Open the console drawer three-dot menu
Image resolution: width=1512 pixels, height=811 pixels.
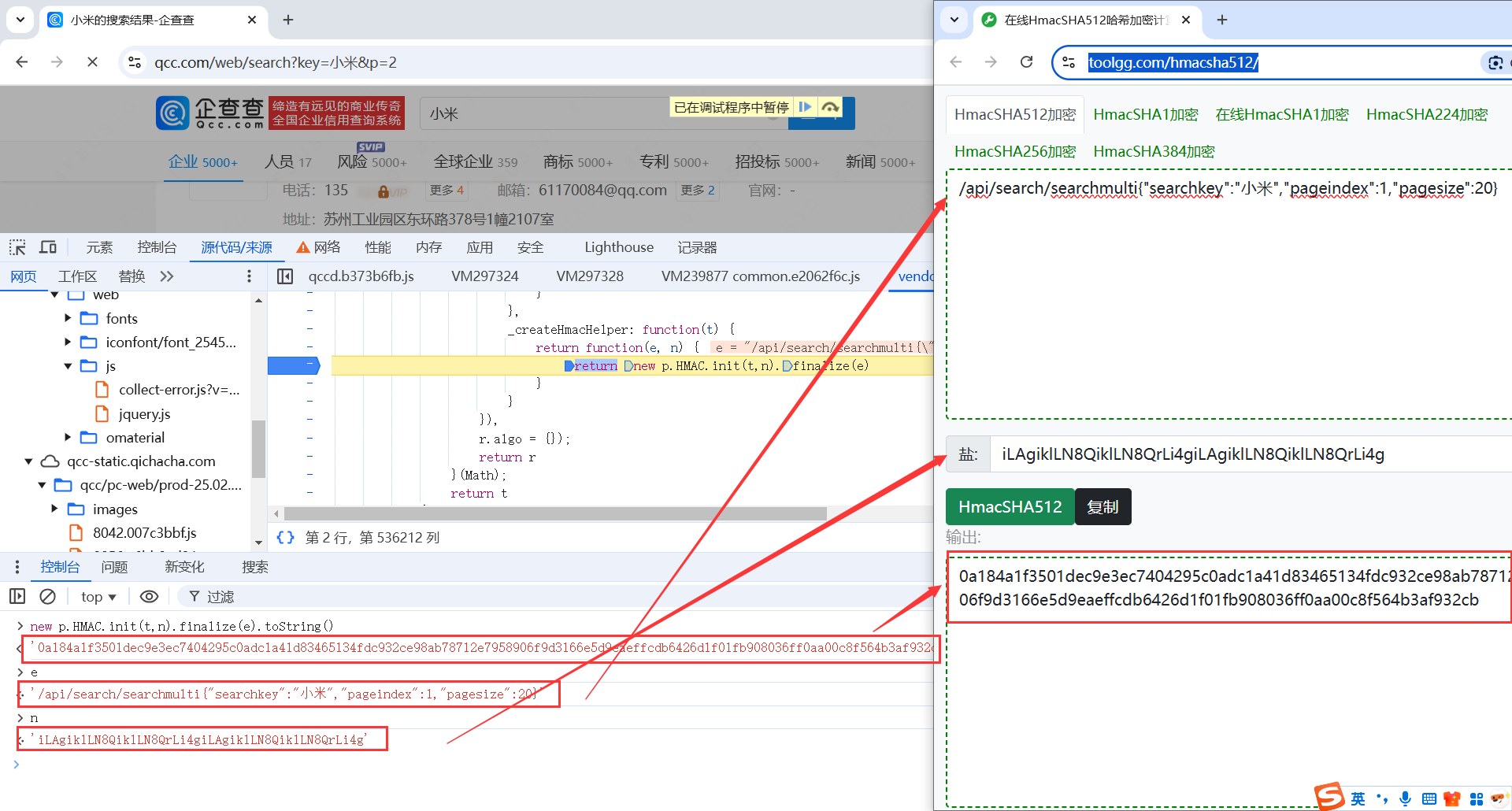click(x=17, y=567)
